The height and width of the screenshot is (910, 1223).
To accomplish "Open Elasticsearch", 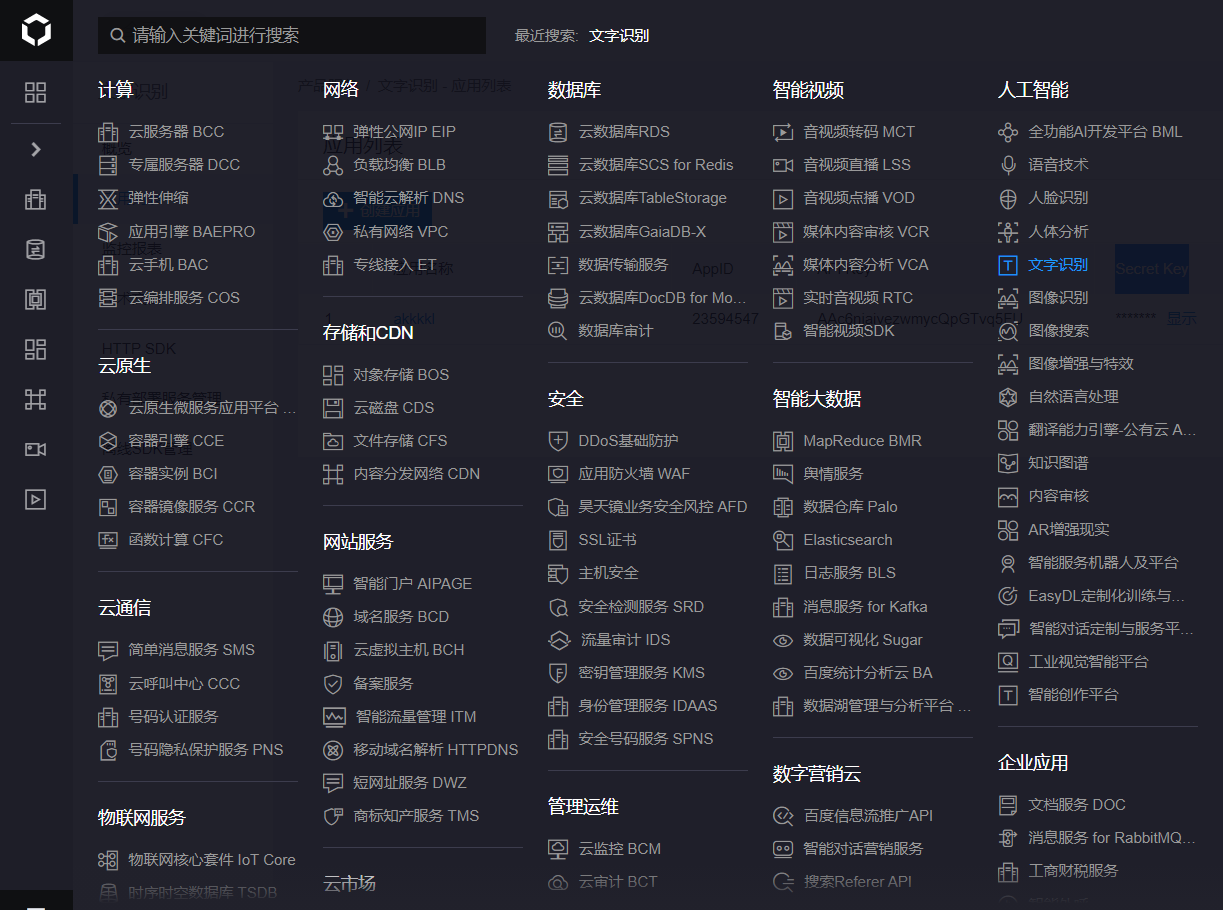I will 848,540.
